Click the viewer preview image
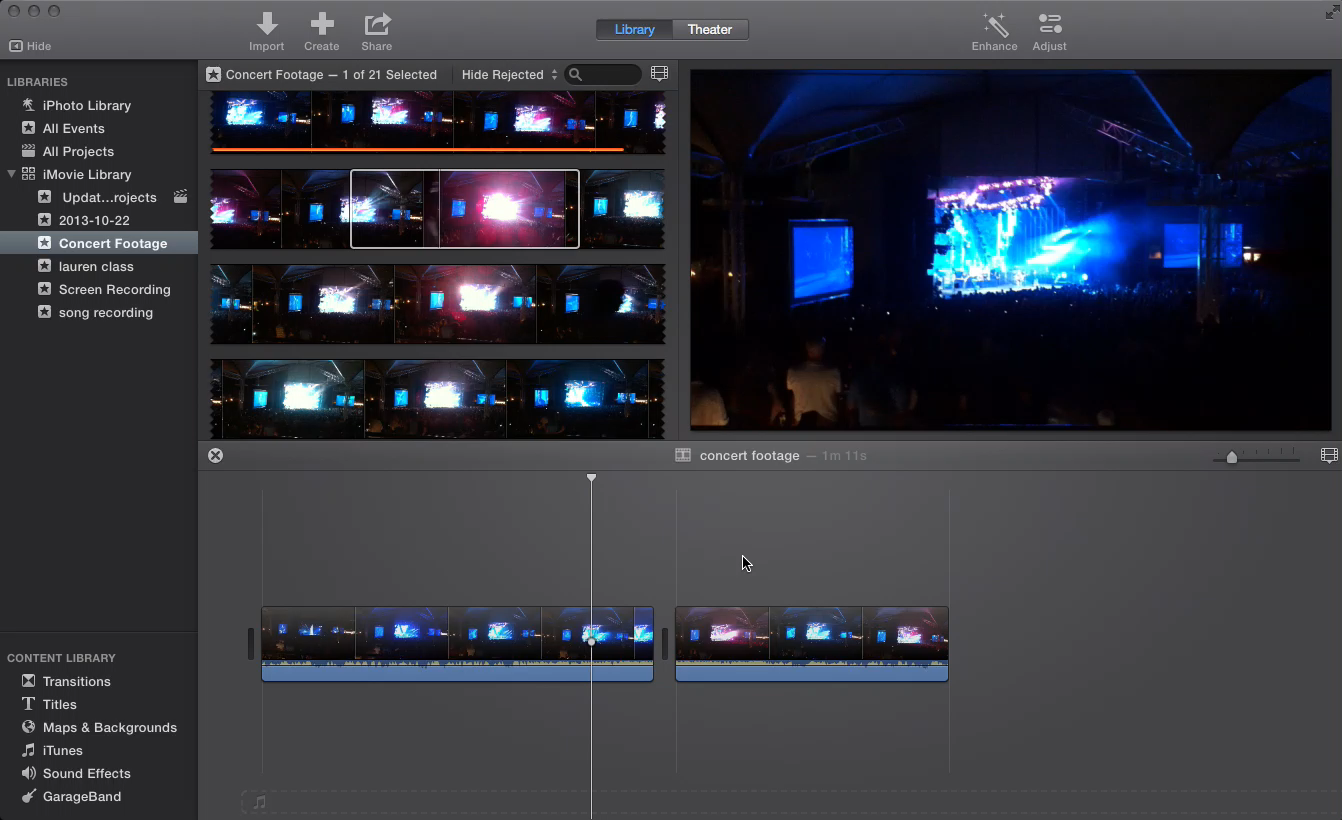Image resolution: width=1342 pixels, height=820 pixels. 1010,250
